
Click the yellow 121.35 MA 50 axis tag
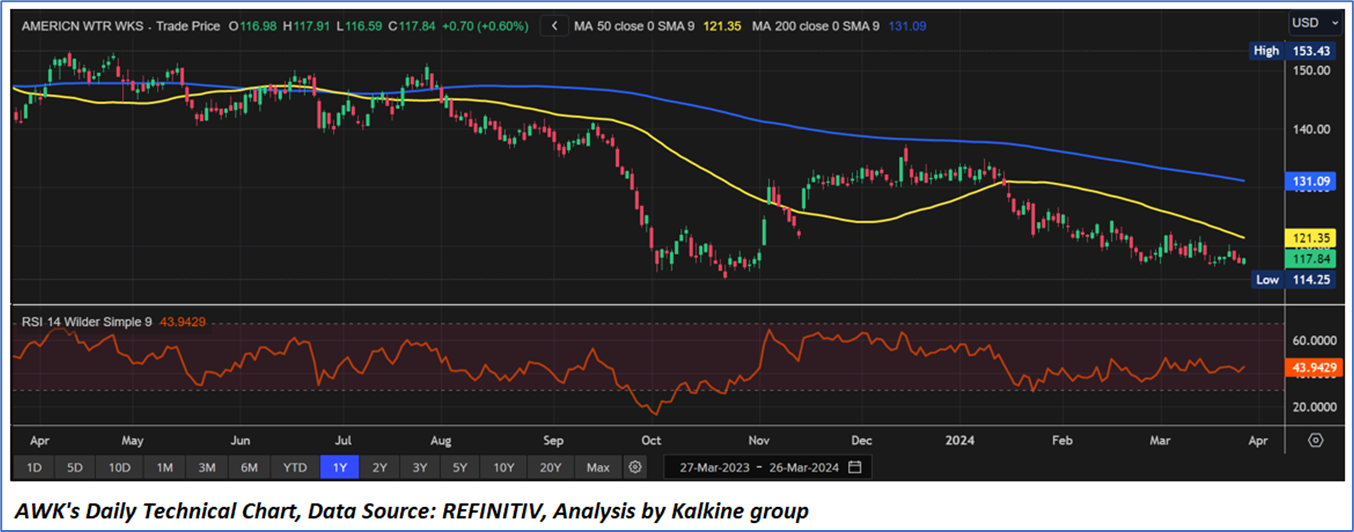coord(1312,238)
